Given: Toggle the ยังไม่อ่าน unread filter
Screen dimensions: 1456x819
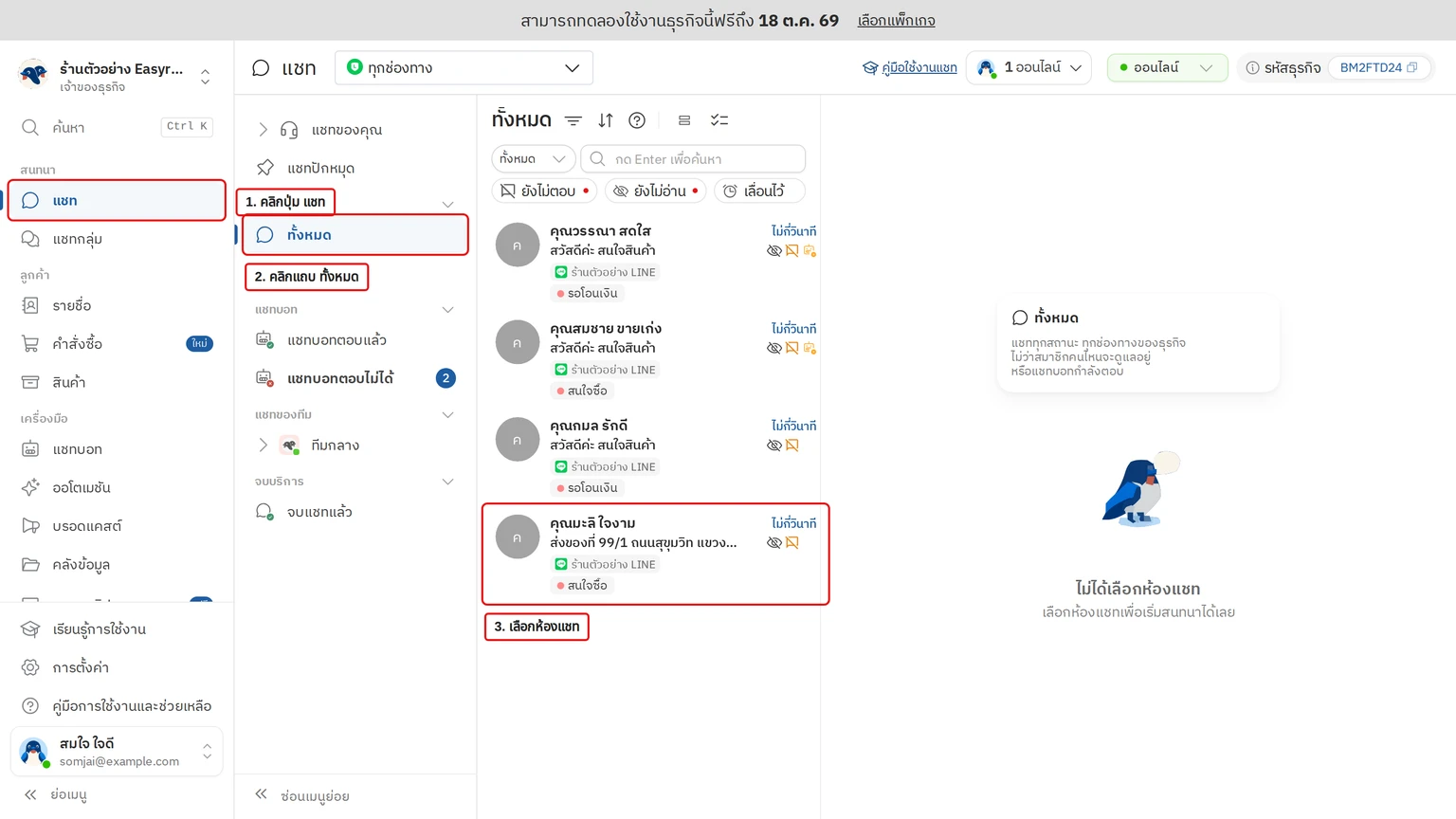Looking at the screenshot, I should tap(656, 191).
